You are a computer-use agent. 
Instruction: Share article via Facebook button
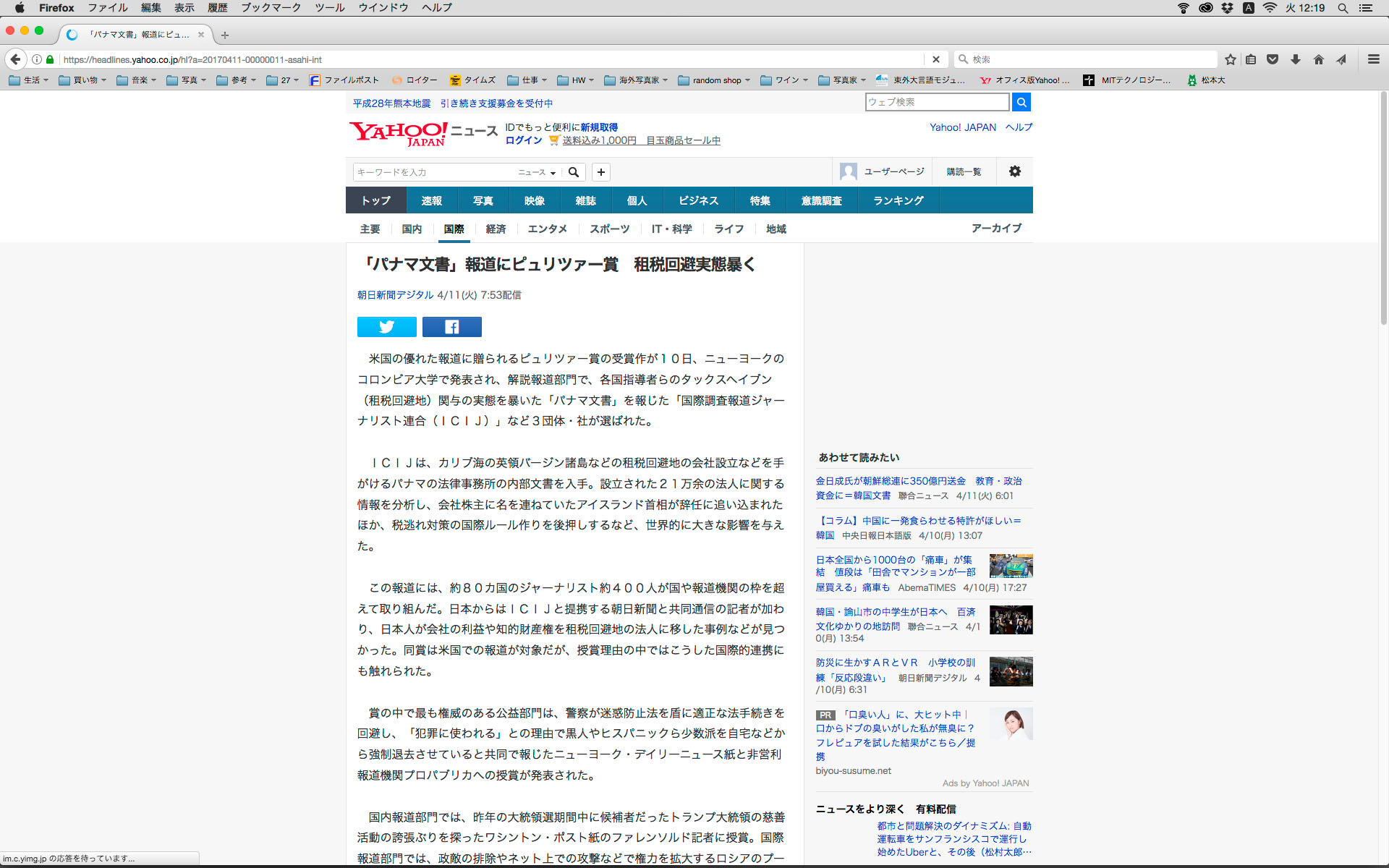[451, 327]
